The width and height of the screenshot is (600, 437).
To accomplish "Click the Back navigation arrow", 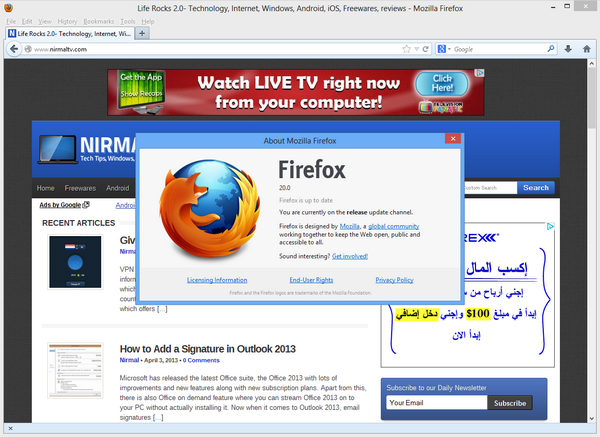I will click(x=14, y=49).
